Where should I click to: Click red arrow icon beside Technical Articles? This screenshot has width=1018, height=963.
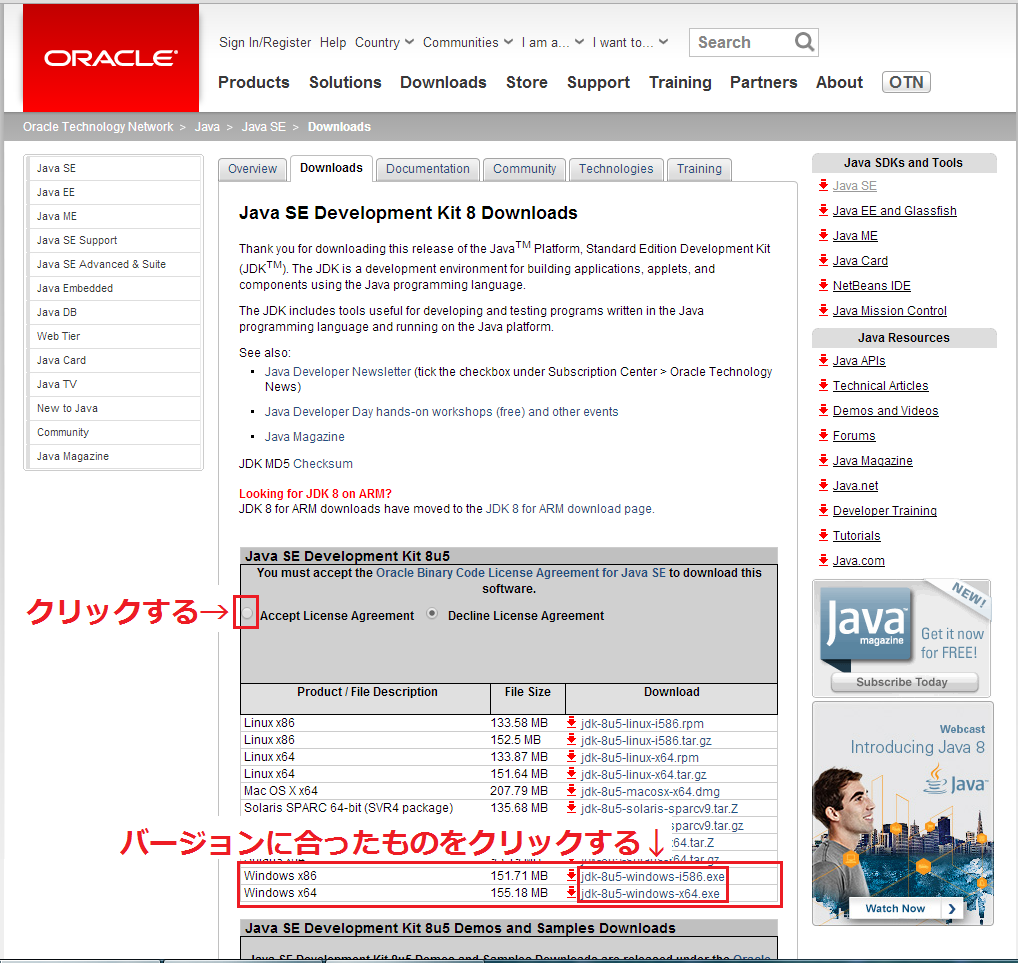823,385
